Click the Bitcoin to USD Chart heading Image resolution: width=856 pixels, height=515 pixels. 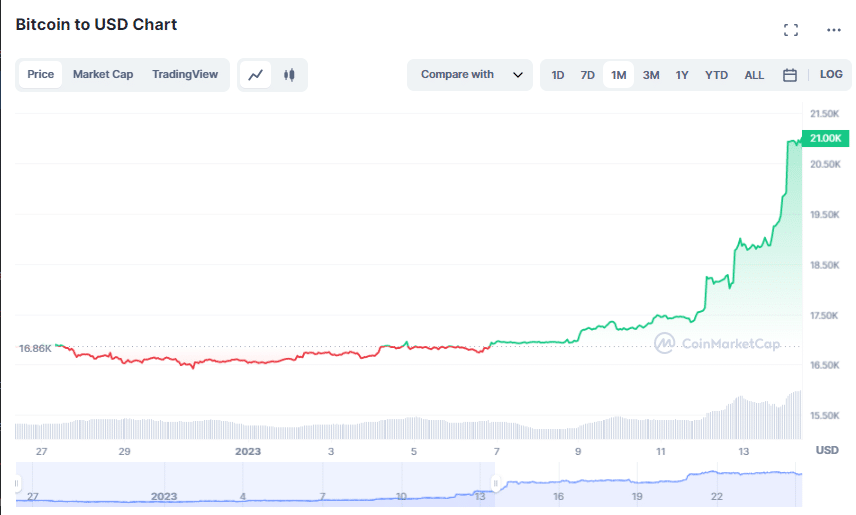(x=96, y=25)
